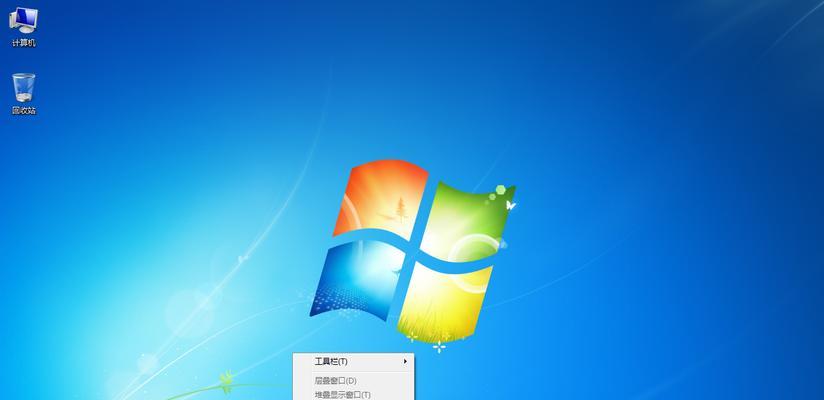This screenshot has width=824, height=400.
Task: Choose 层叠窗口(D) in the context menu
Action: (x=353, y=381)
